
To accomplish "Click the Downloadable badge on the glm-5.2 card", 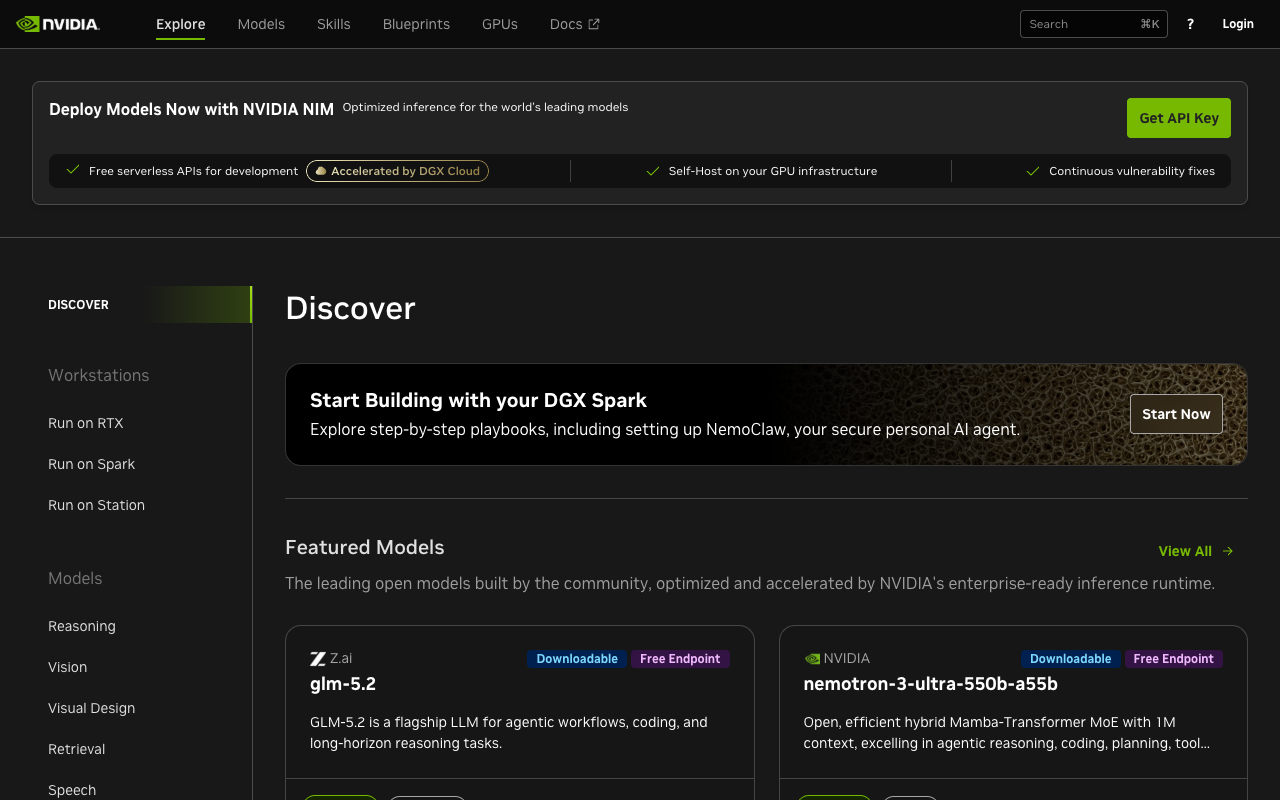I will click(x=577, y=659).
